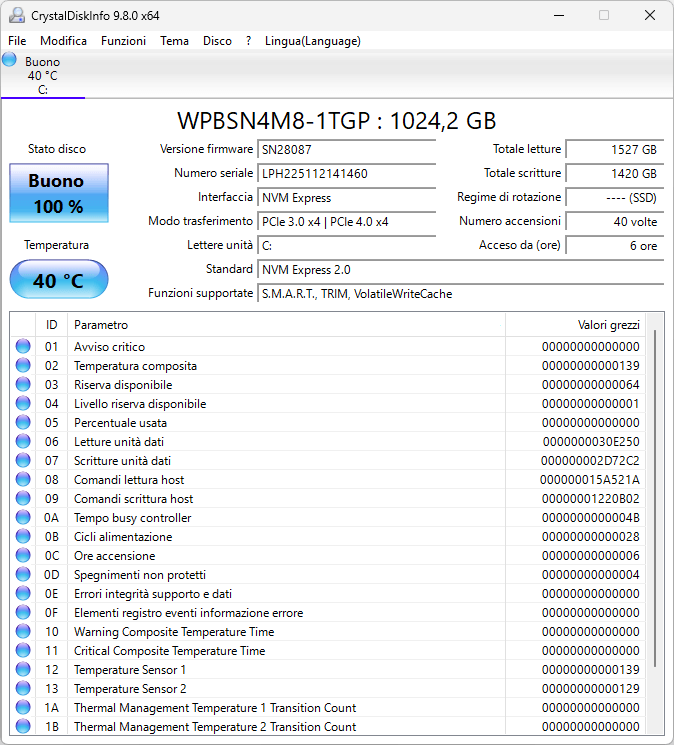Viewport: 674px width, 745px height.
Task: Select the Buono 40 °C C: disk tab
Action: pos(43,76)
